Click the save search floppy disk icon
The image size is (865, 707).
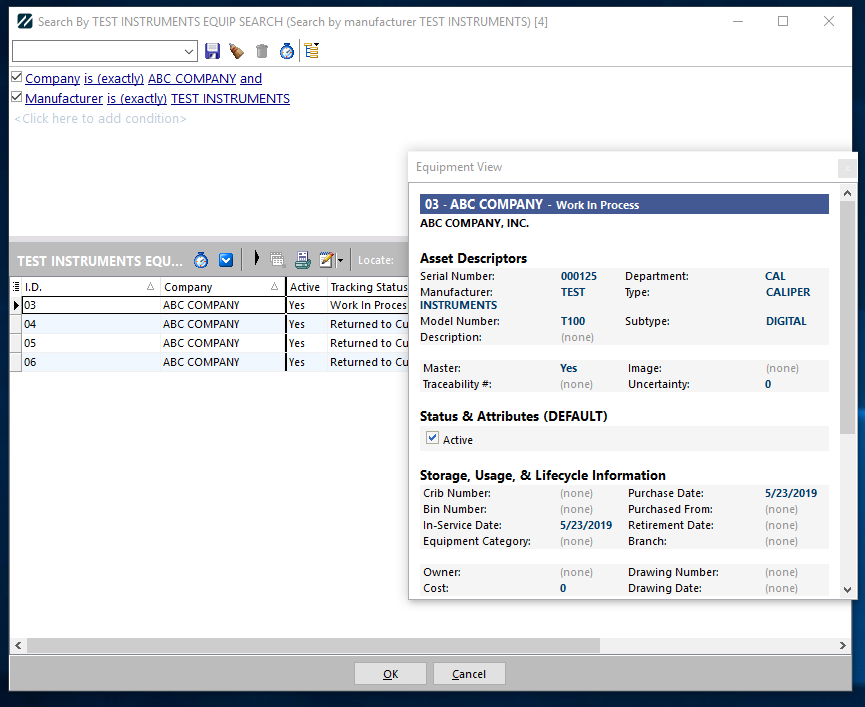point(212,51)
